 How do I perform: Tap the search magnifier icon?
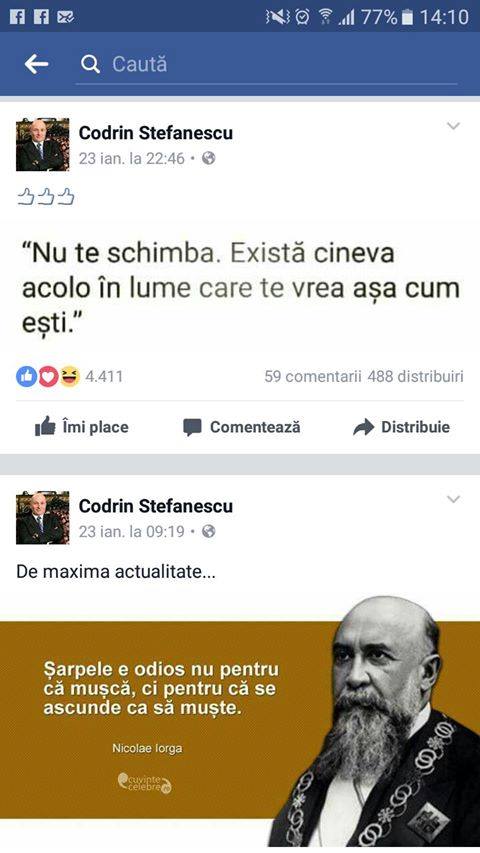tap(90, 64)
